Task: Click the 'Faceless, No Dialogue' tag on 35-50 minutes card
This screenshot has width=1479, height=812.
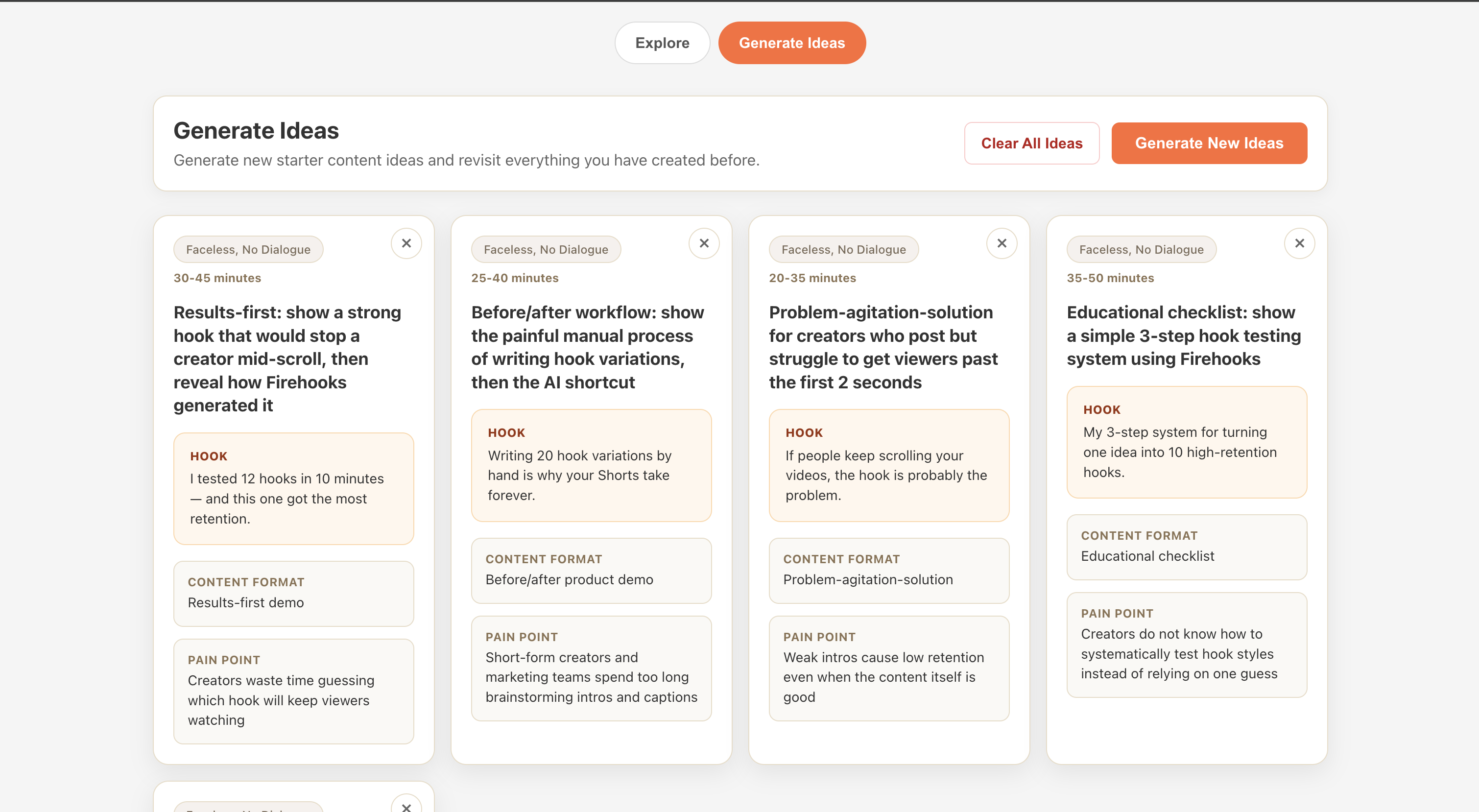Action: click(1141, 249)
